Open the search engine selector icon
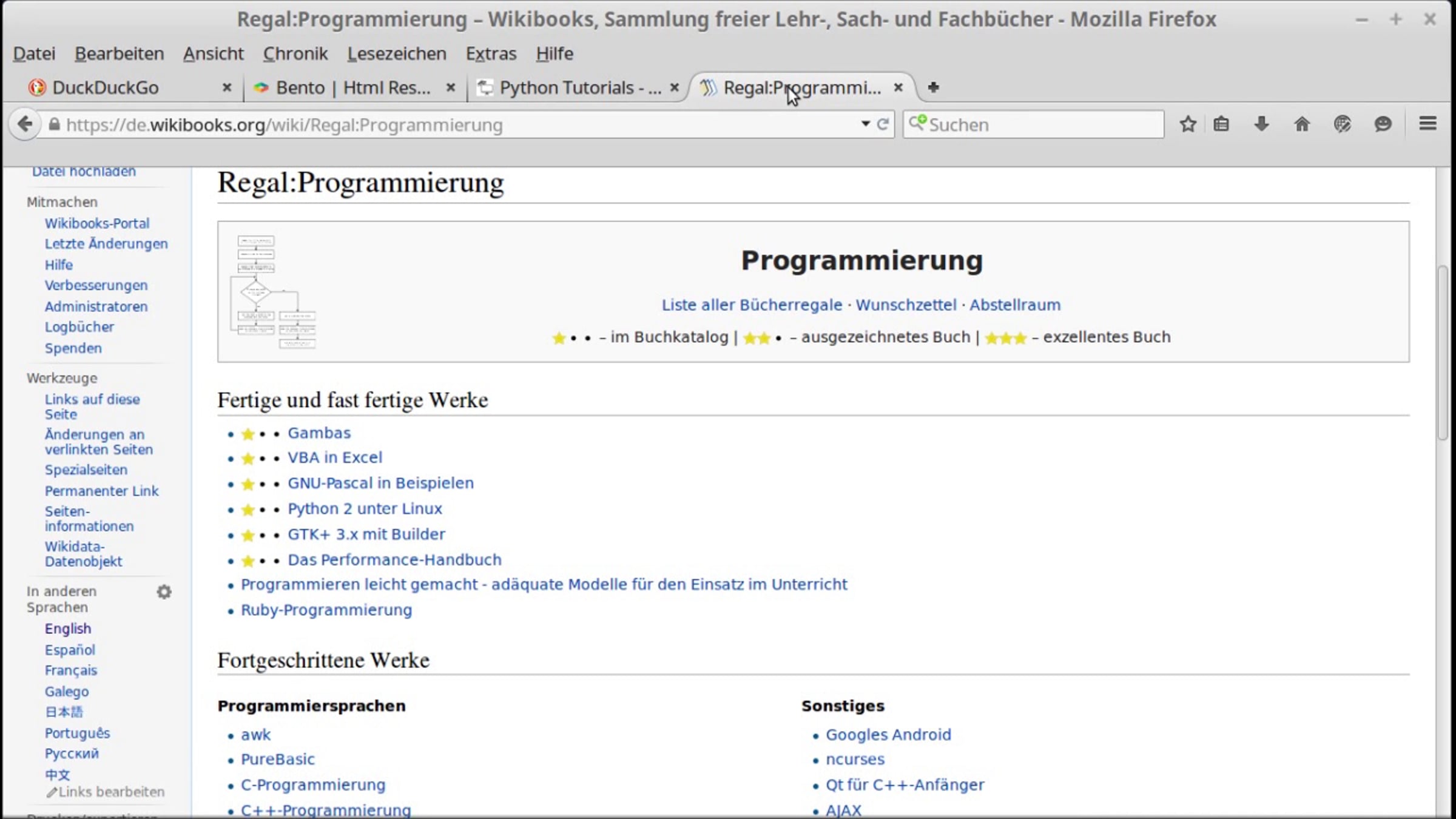The height and width of the screenshot is (819, 1456). tap(917, 123)
